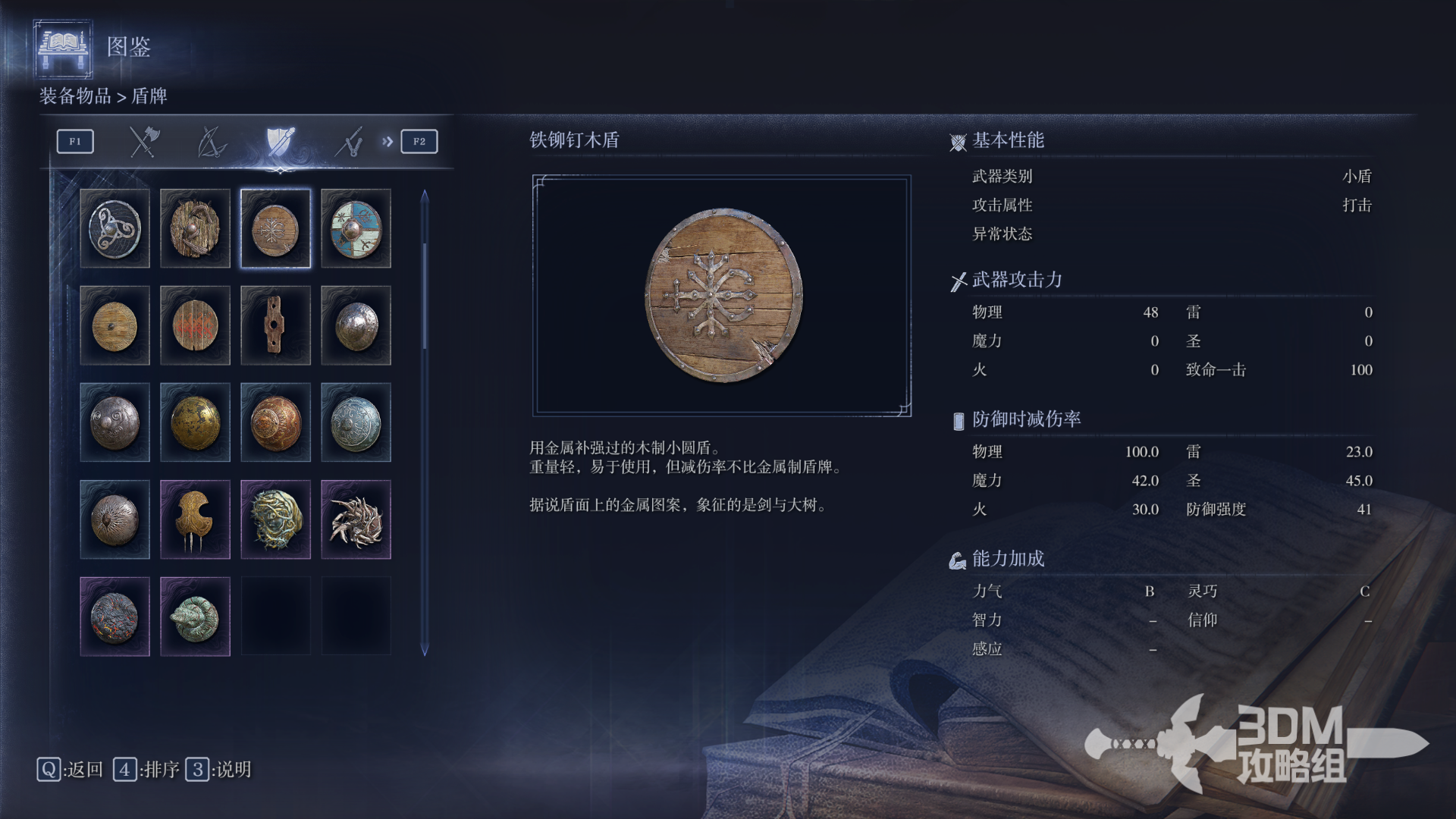
Task: Open the crossed axes weapon tab
Action: pos(143,141)
